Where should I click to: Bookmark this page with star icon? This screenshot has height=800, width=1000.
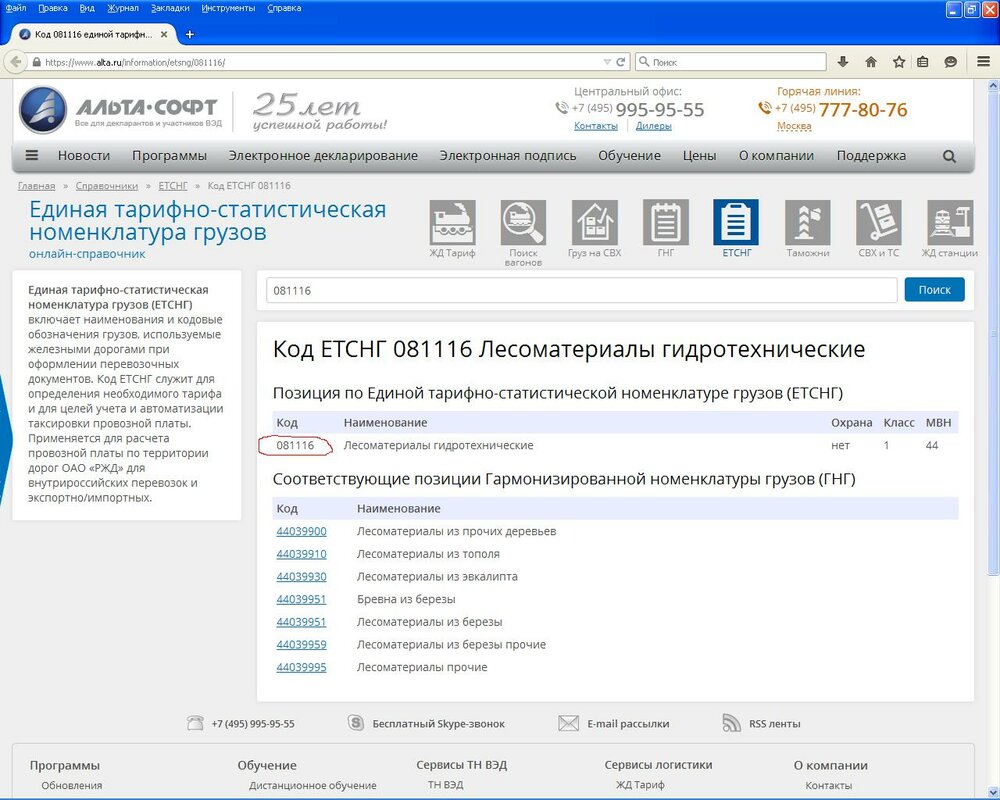click(899, 62)
